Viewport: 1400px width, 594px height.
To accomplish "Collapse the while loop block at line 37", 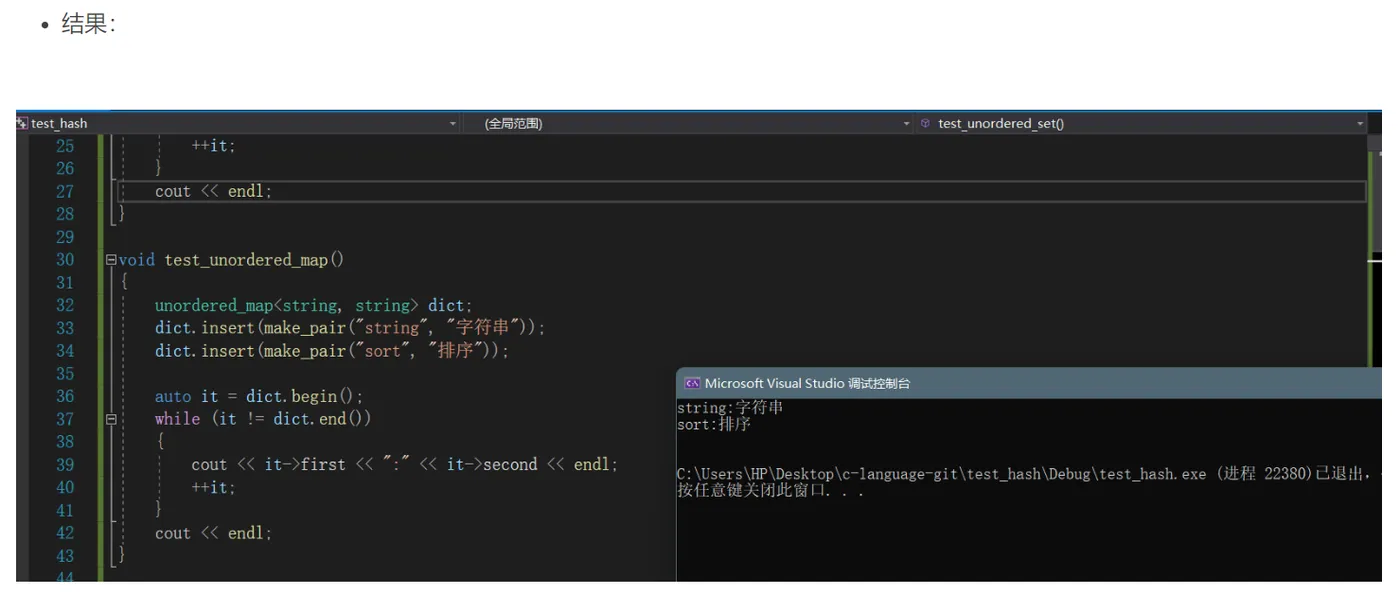I will tap(111, 420).
